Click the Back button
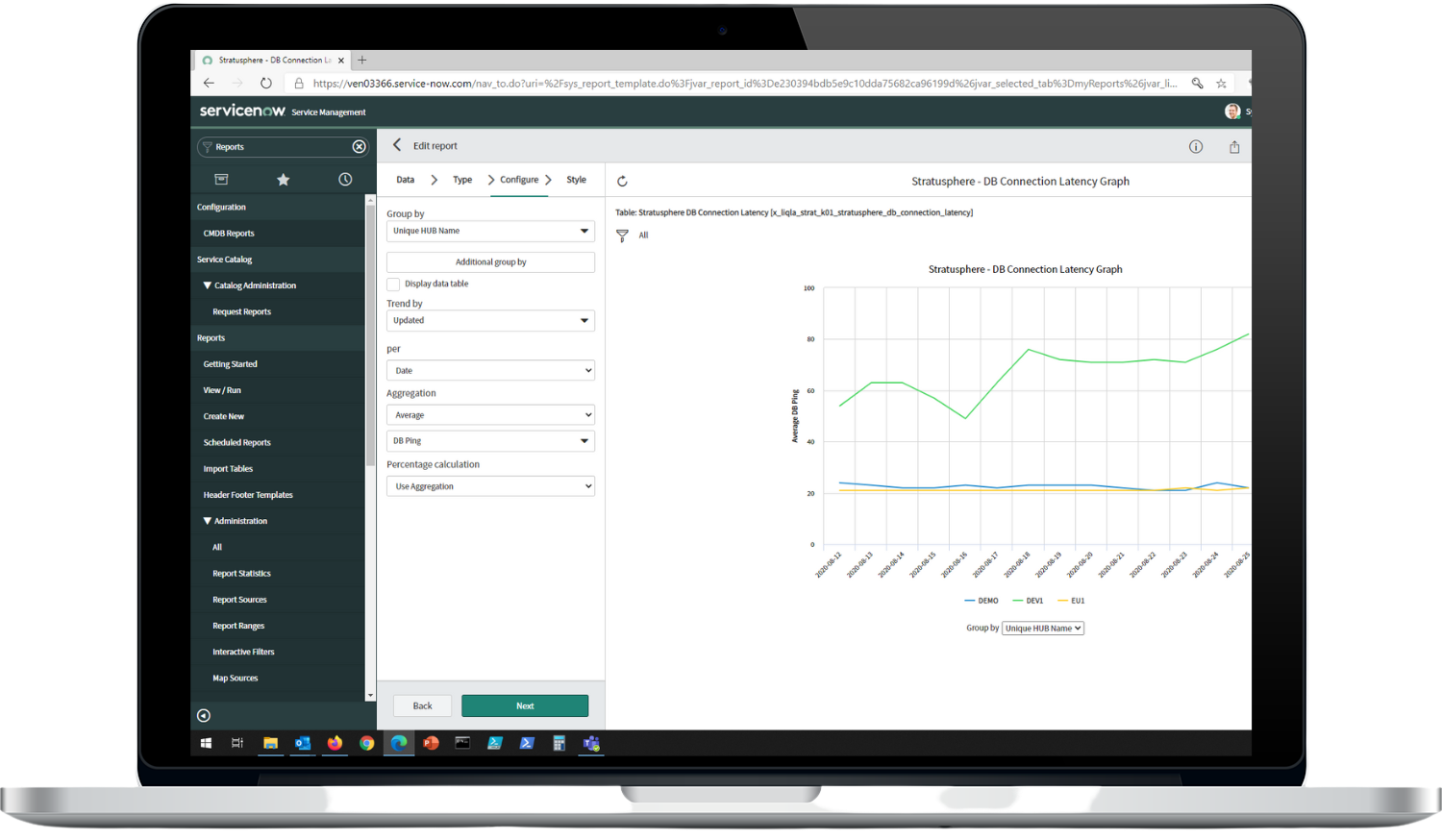This screenshot has width=1442, height=840. tap(422, 705)
